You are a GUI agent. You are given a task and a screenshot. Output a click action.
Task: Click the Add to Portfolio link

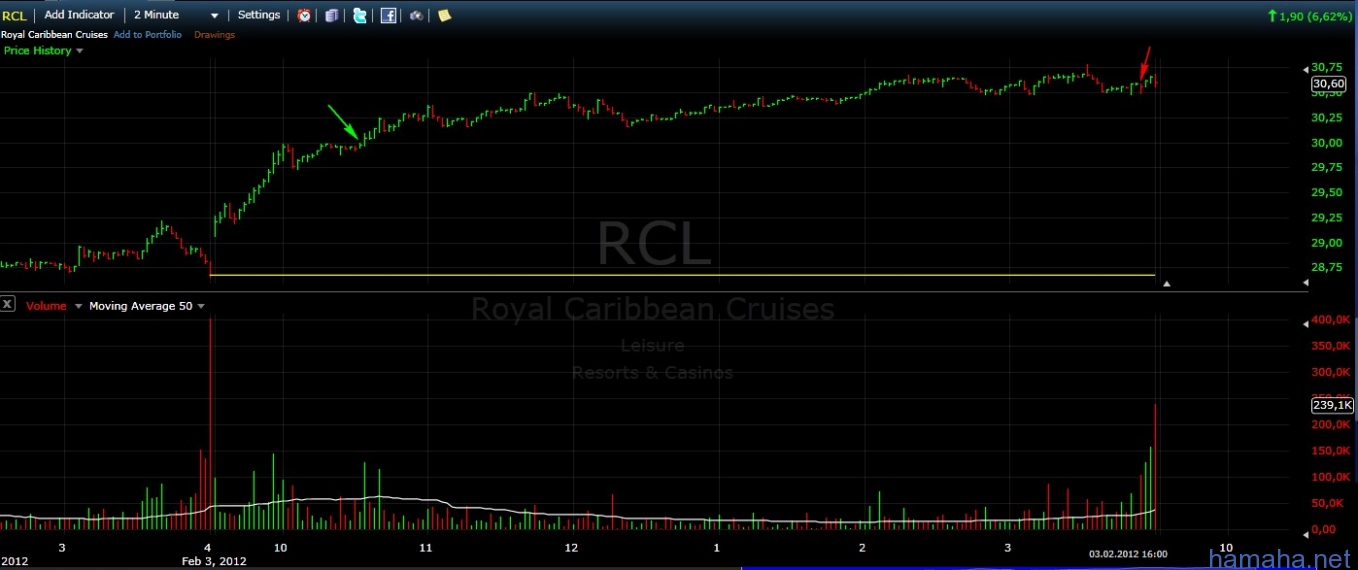click(148, 35)
